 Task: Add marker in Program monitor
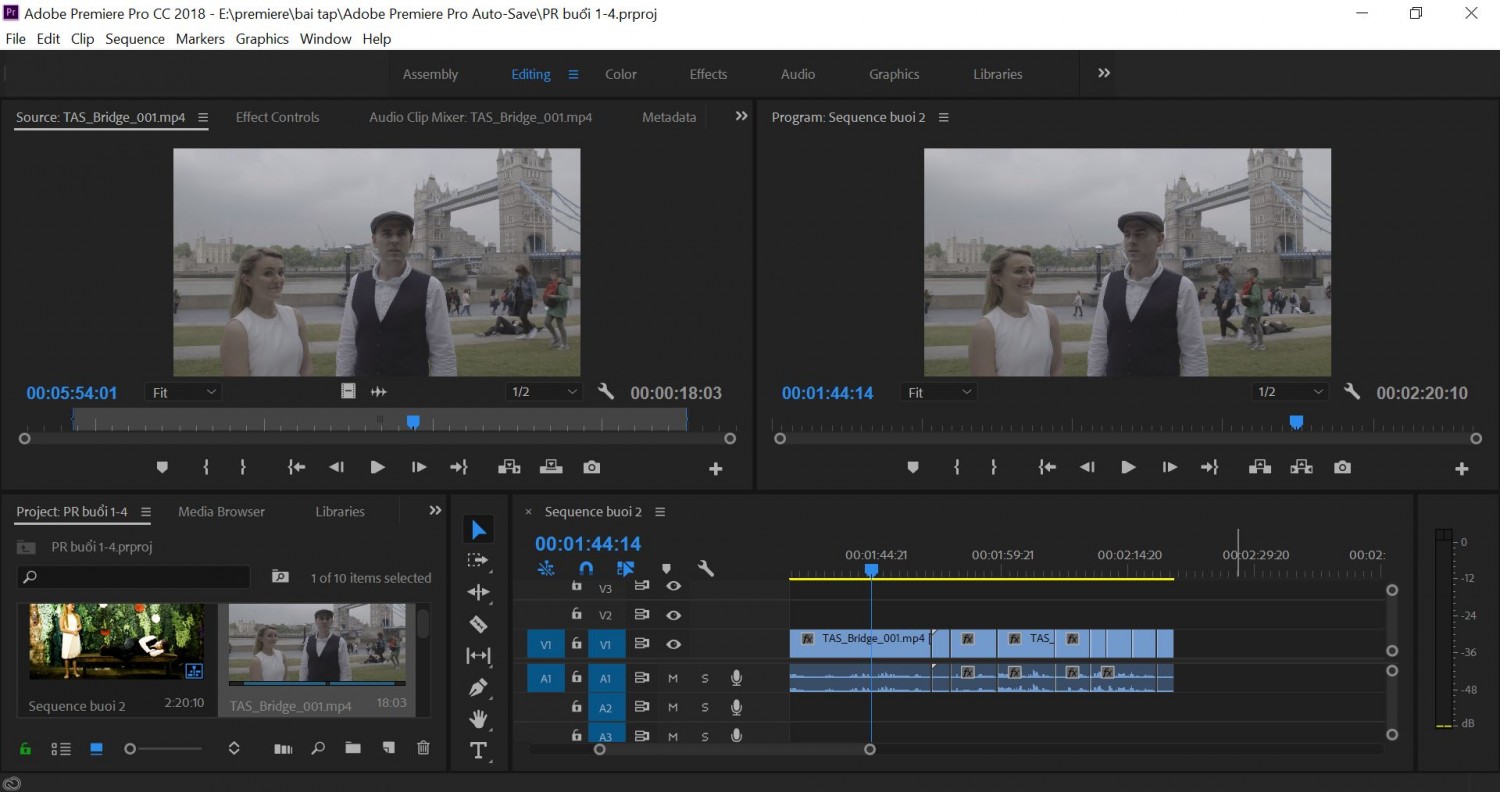[912, 467]
